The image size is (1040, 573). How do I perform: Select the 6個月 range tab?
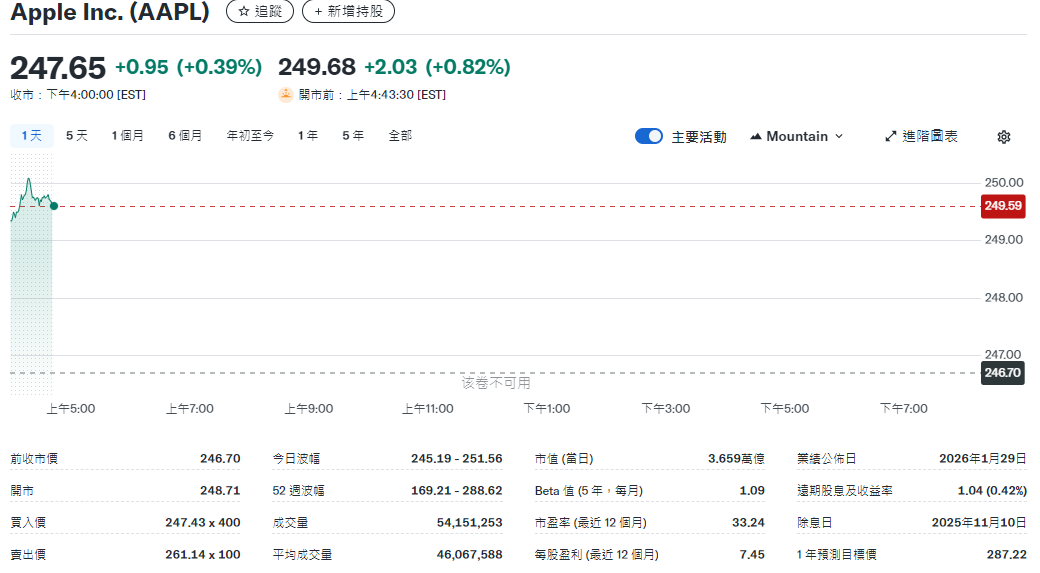184,135
